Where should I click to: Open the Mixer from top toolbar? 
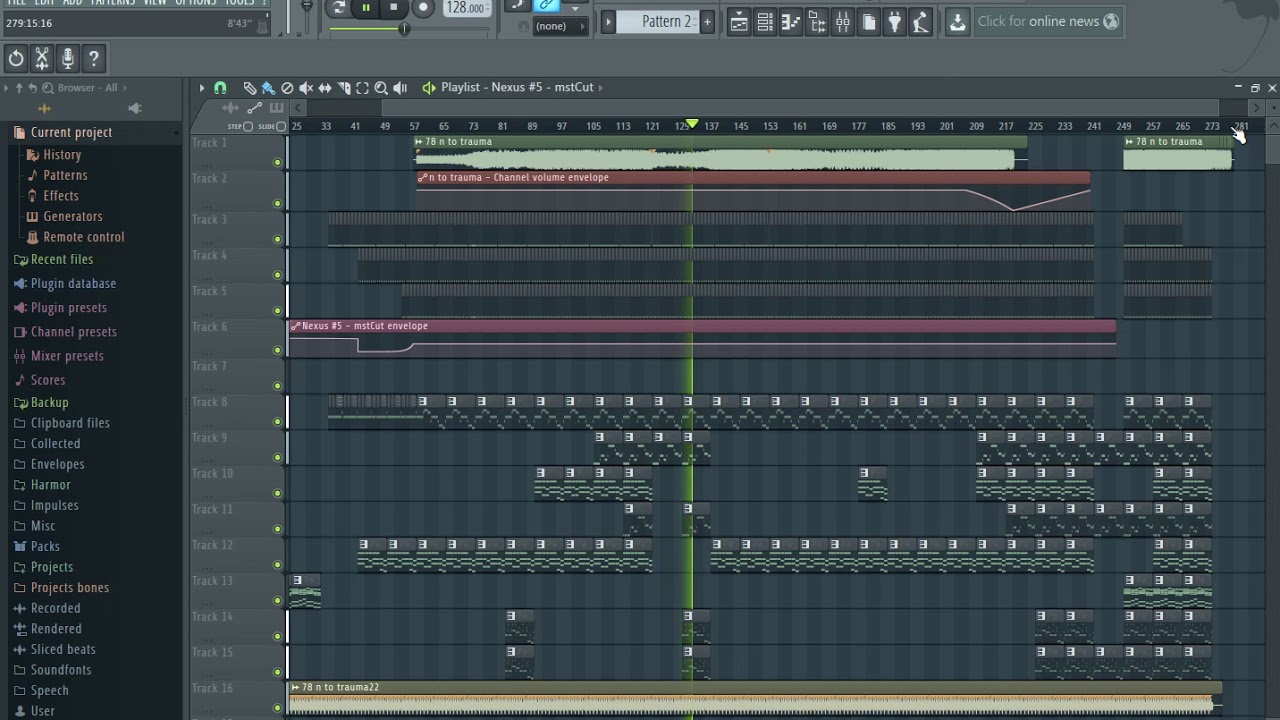pyautogui.click(x=843, y=21)
